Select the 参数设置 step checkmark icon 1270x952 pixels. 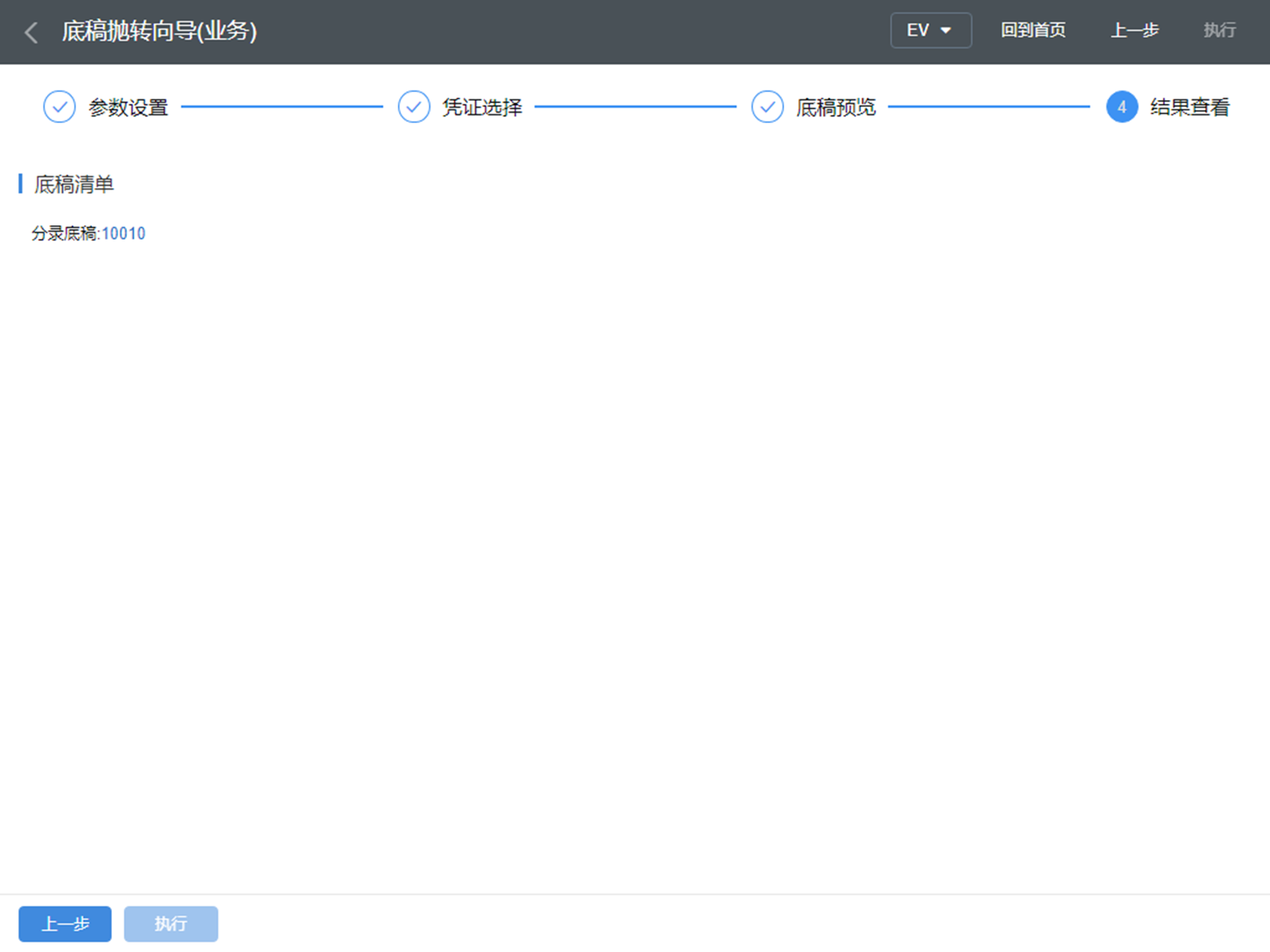(x=60, y=107)
